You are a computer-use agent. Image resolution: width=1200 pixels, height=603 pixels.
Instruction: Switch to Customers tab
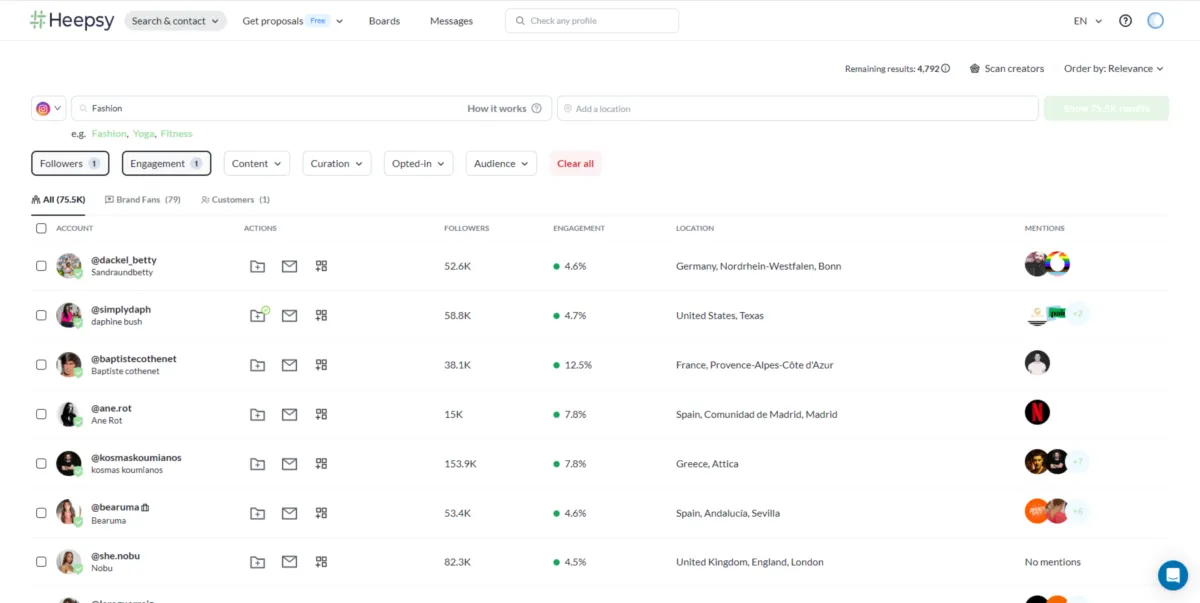click(235, 200)
